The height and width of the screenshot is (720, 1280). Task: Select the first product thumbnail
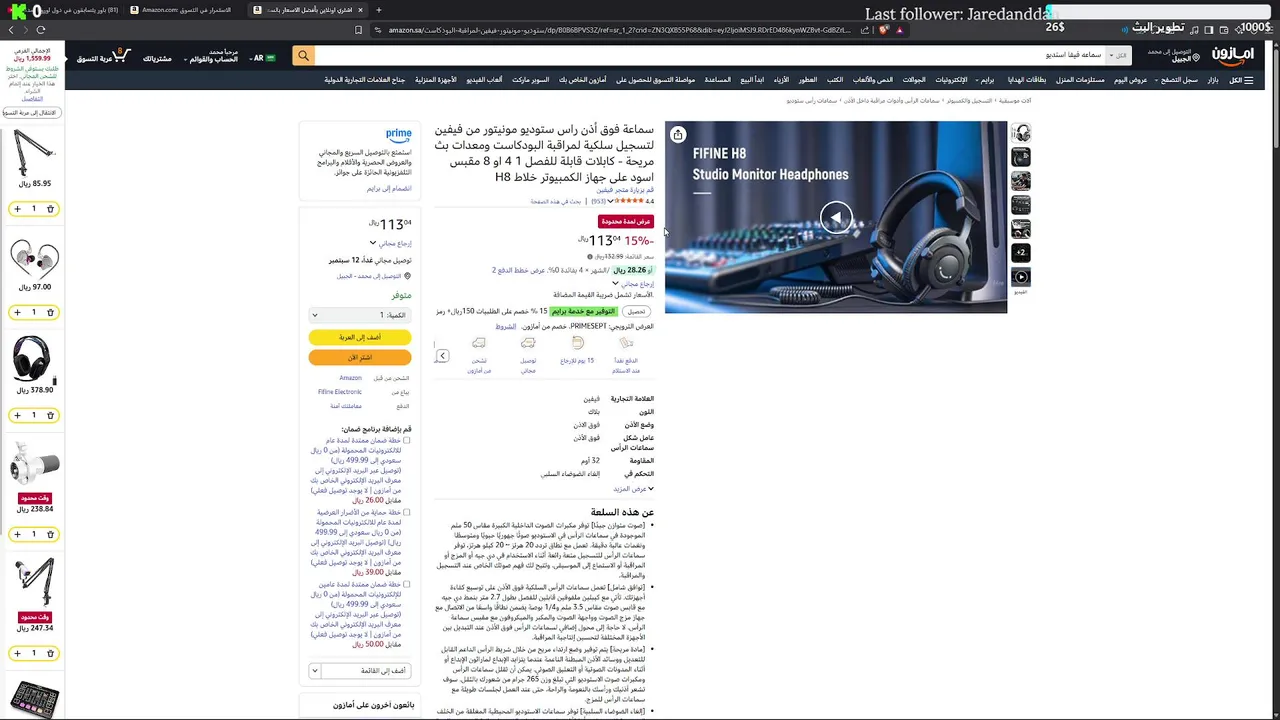1020,133
